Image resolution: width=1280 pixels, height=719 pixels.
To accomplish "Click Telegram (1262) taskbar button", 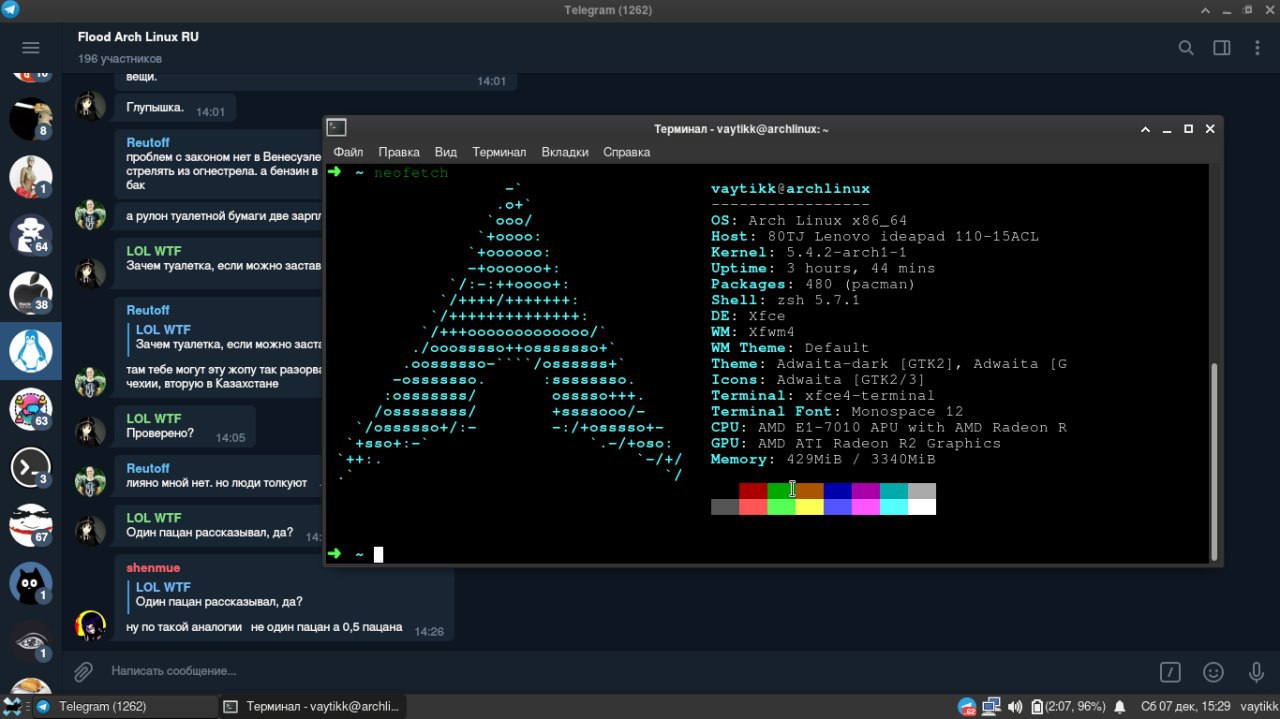I will (126, 706).
